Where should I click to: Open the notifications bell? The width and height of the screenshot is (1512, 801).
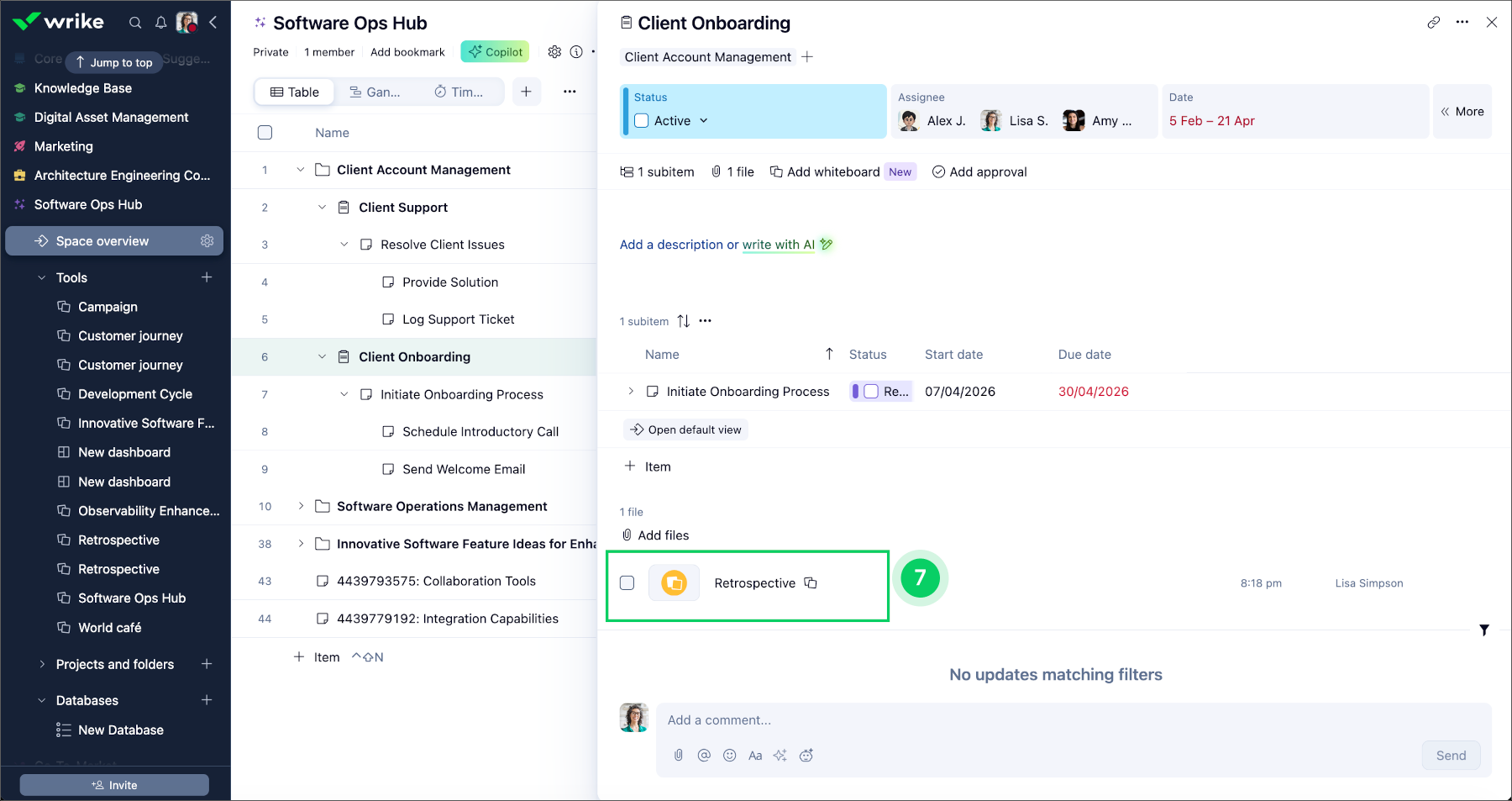pyautogui.click(x=160, y=23)
